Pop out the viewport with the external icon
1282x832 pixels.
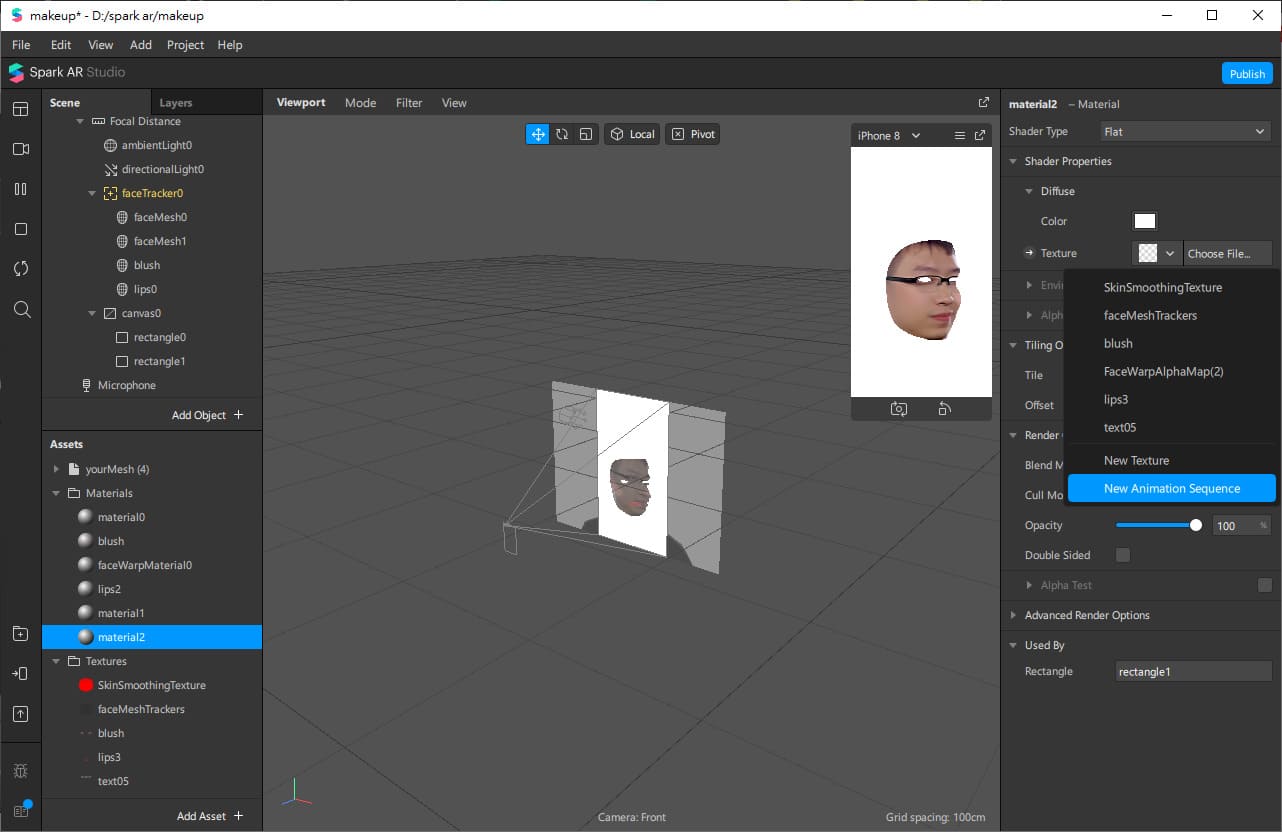tap(983, 102)
